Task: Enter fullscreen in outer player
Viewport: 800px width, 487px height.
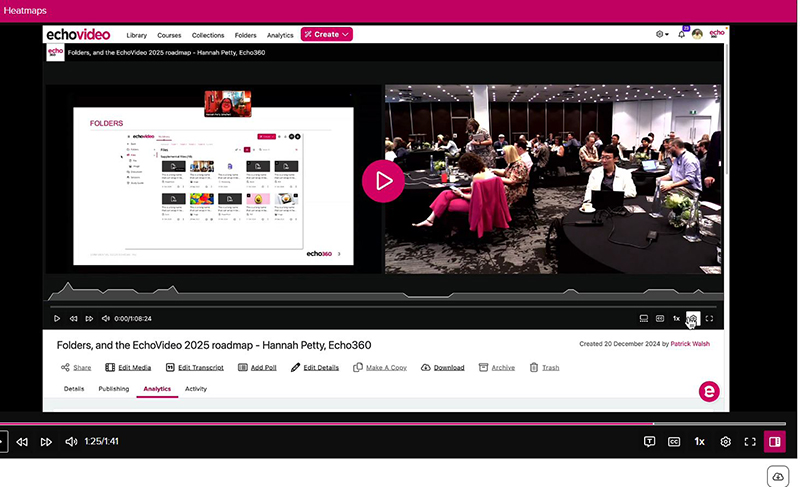Action: click(x=750, y=442)
